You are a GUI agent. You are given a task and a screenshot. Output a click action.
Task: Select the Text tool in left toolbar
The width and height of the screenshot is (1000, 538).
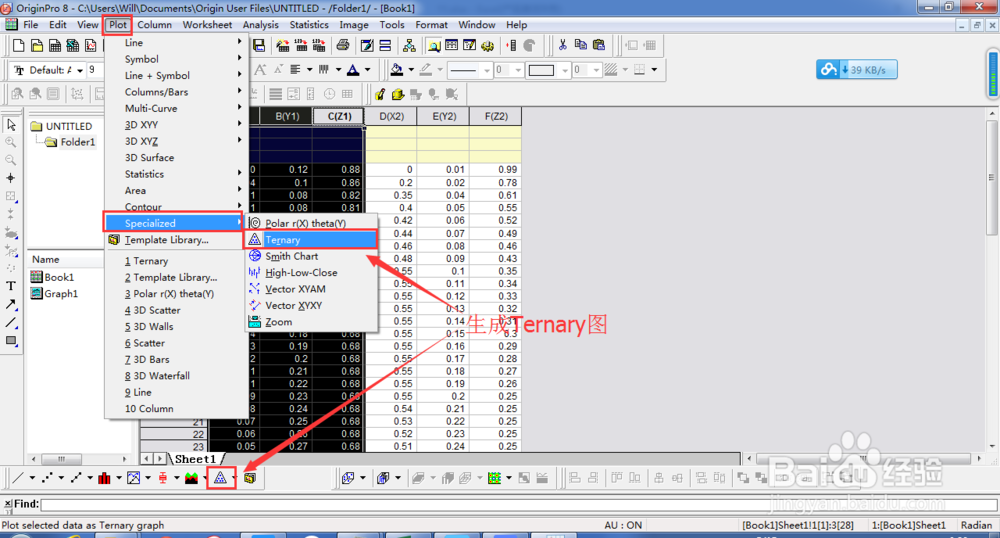11,286
